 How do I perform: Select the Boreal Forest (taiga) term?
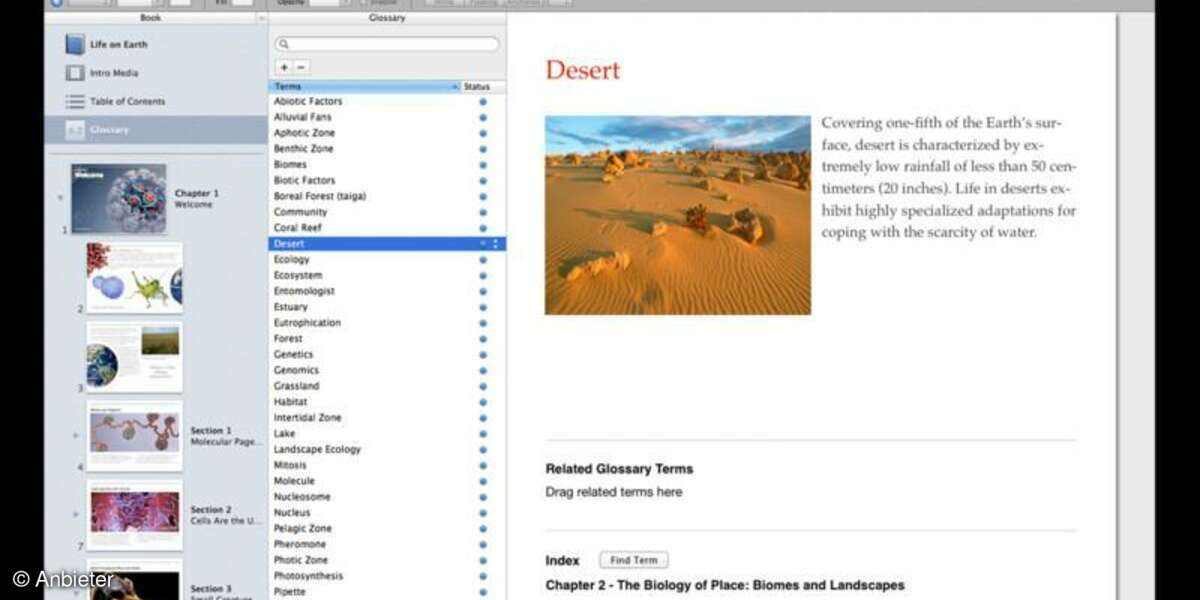(x=320, y=197)
